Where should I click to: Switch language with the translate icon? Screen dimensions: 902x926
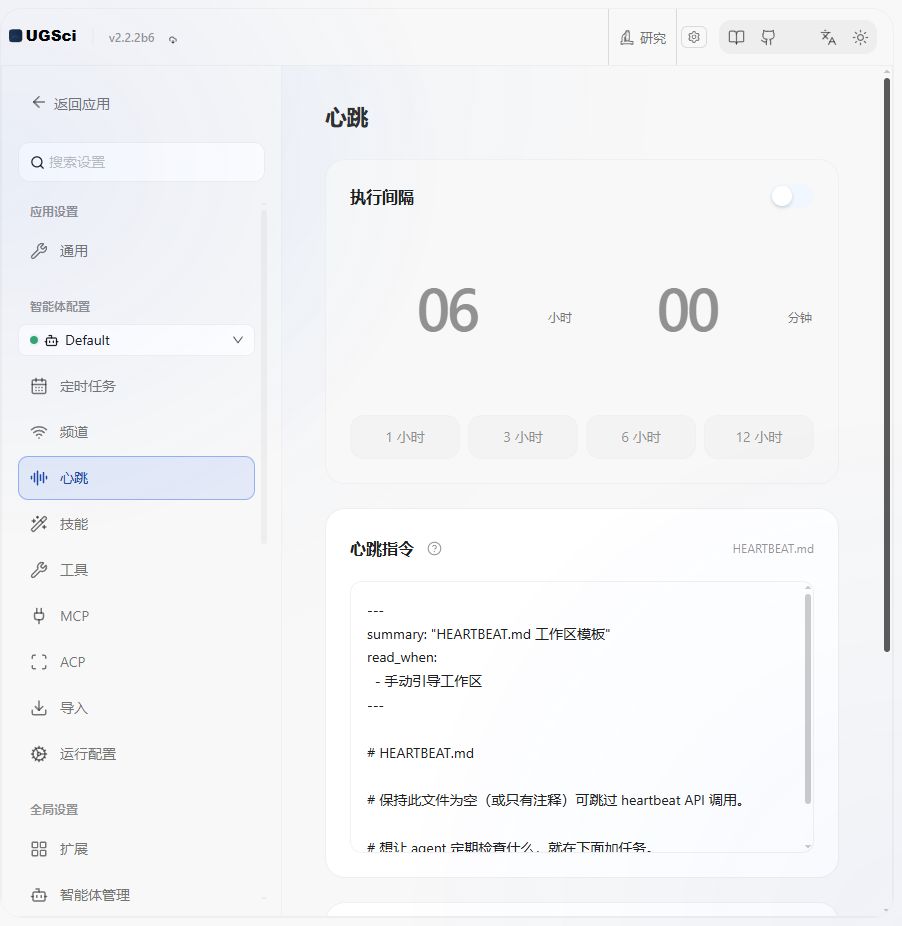[x=828, y=38]
